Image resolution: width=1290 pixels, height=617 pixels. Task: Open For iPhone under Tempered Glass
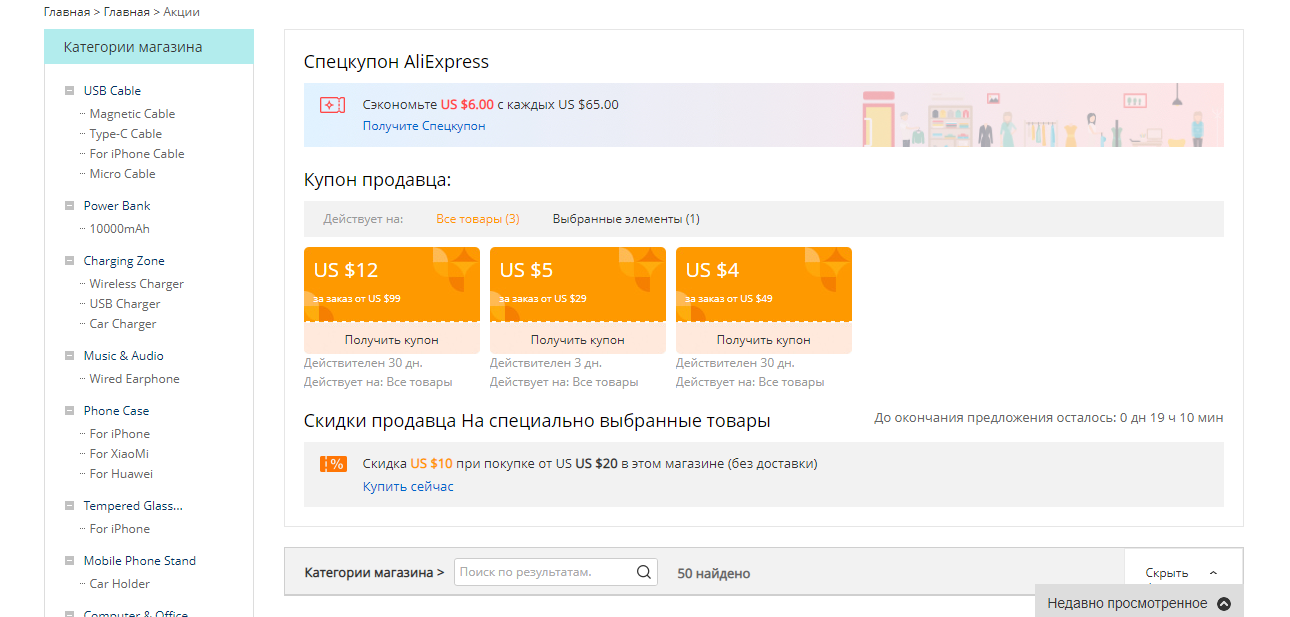tap(120, 529)
